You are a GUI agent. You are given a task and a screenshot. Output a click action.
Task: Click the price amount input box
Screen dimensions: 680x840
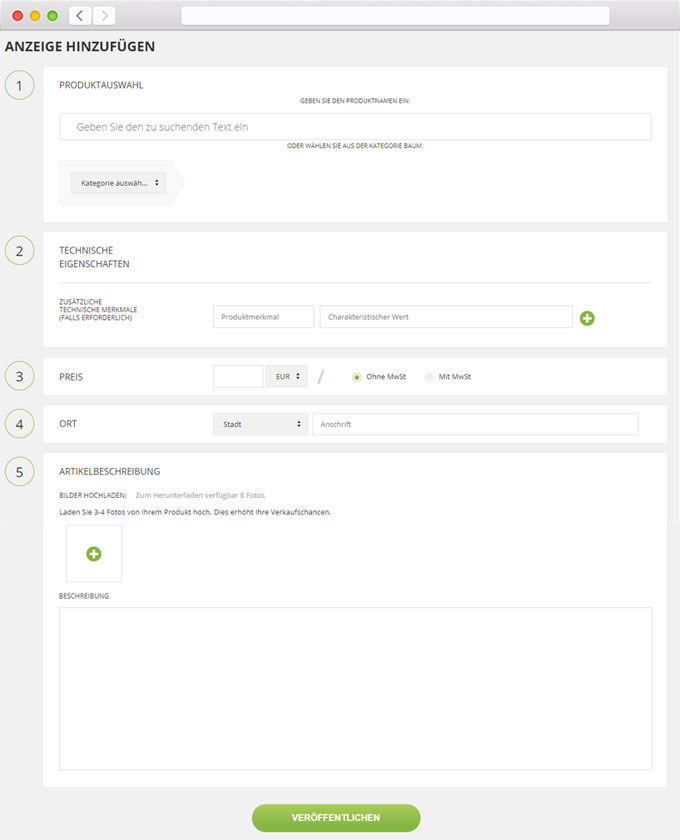click(238, 376)
